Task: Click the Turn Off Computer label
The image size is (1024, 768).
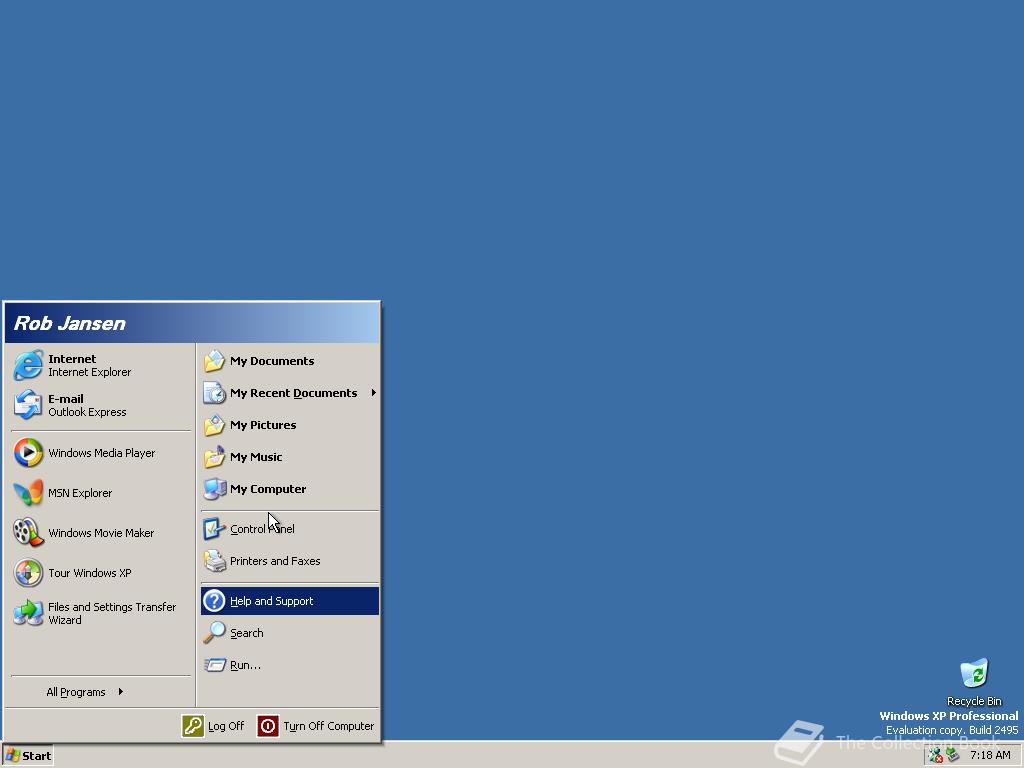Action: click(x=328, y=726)
